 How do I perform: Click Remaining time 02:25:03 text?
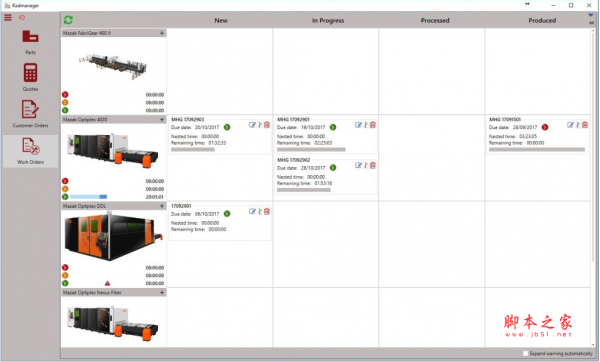(x=305, y=143)
